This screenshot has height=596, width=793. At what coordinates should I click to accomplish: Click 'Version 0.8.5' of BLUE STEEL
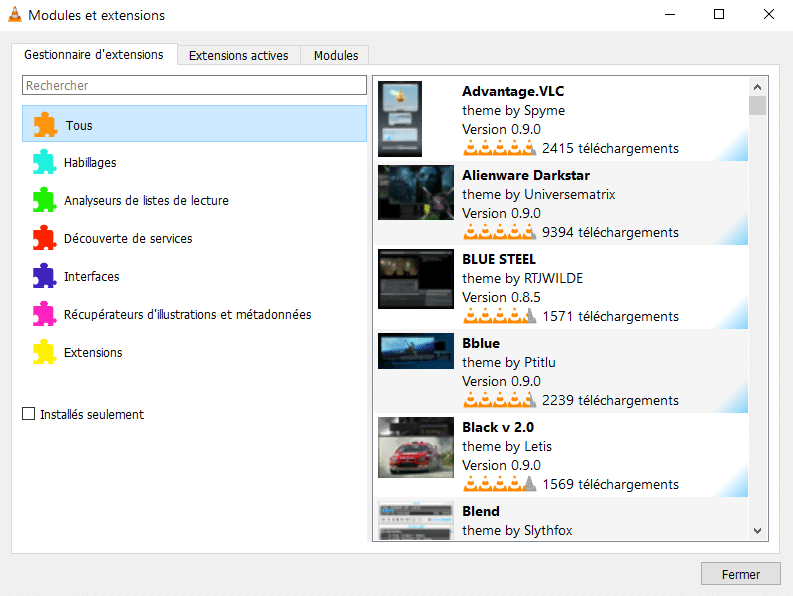click(501, 297)
